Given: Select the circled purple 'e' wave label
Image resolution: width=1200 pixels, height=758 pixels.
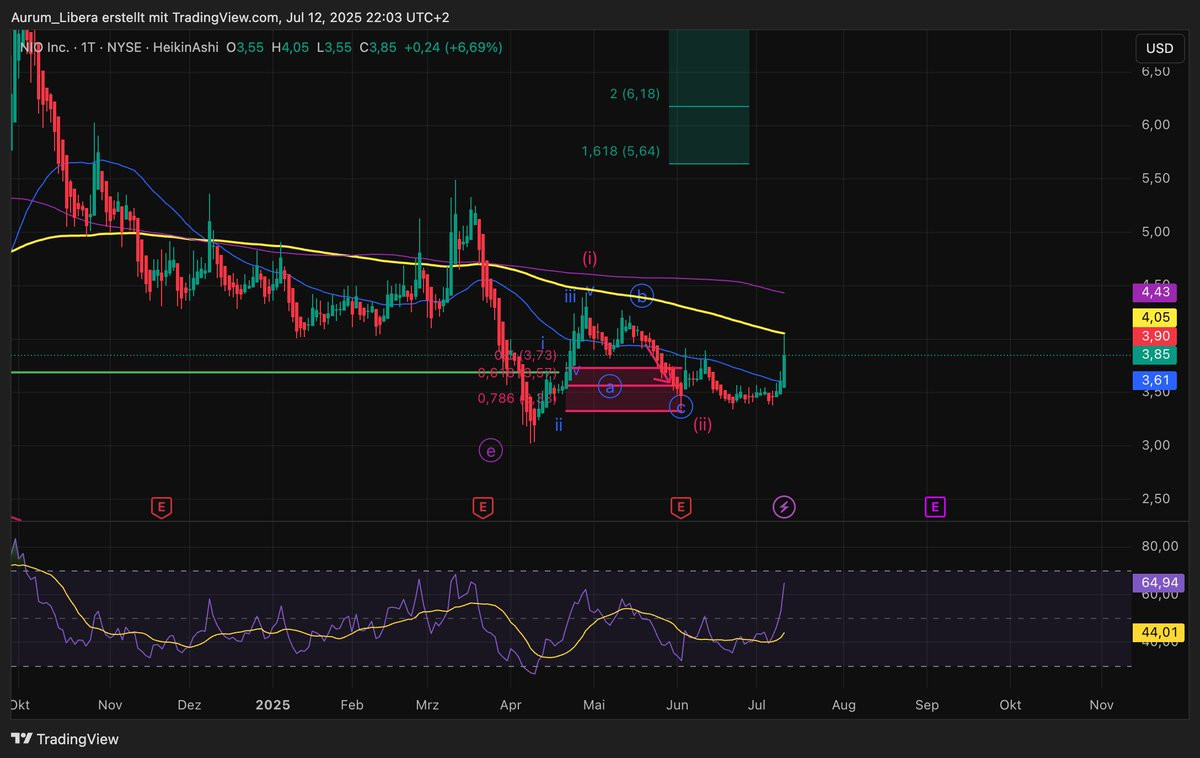Looking at the screenshot, I should (x=490, y=451).
